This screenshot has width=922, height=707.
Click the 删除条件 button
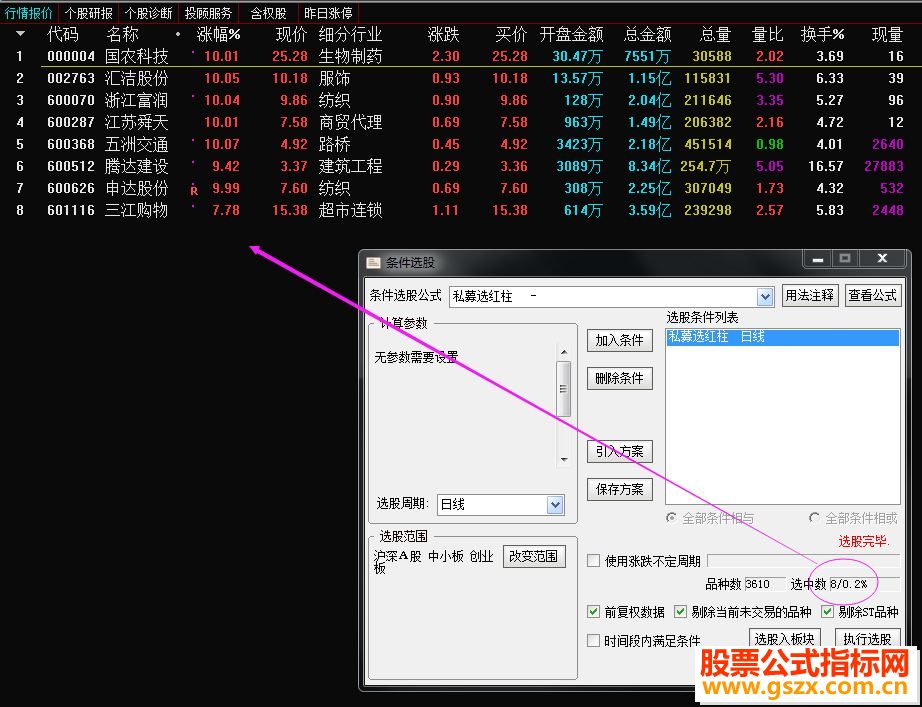(620, 378)
